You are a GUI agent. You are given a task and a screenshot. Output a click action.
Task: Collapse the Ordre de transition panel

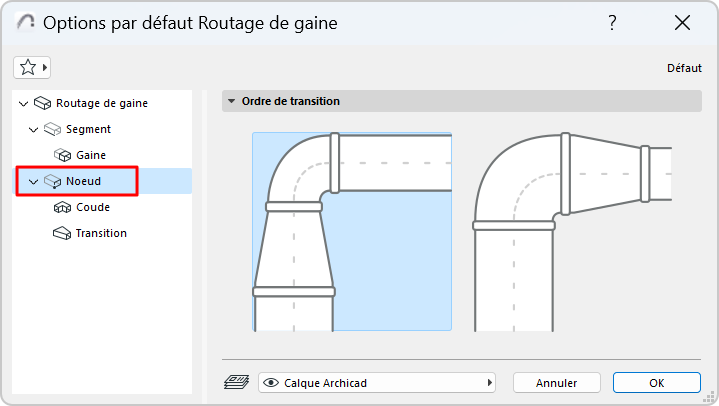pos(232,101)
